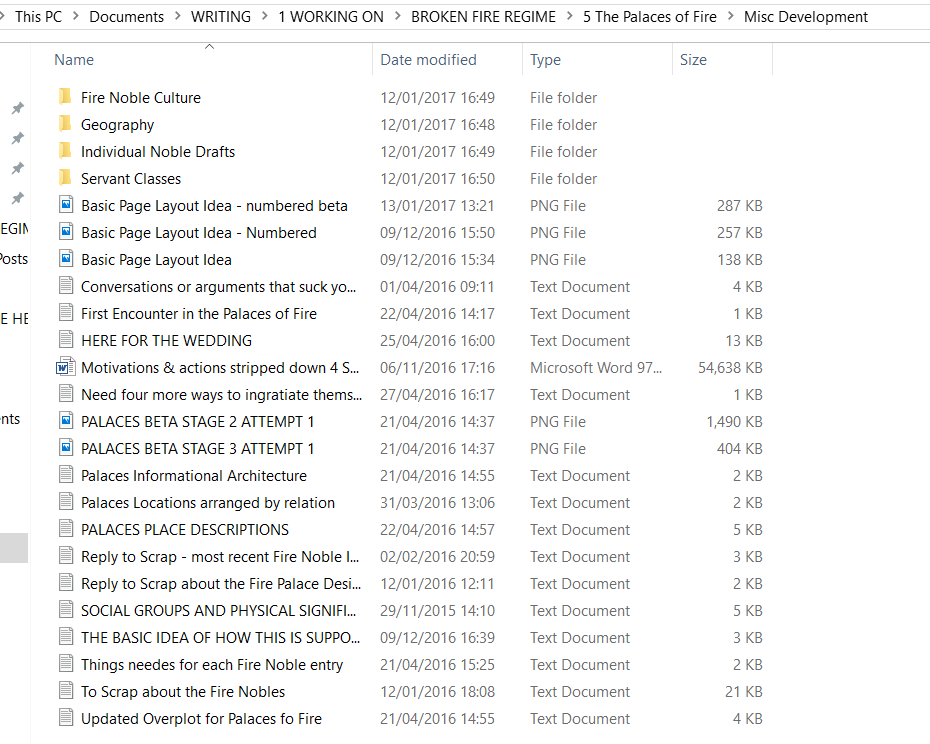
Task: Open 1 WORKING ON in the breadcrumb
Action: [x=331, y=17]
